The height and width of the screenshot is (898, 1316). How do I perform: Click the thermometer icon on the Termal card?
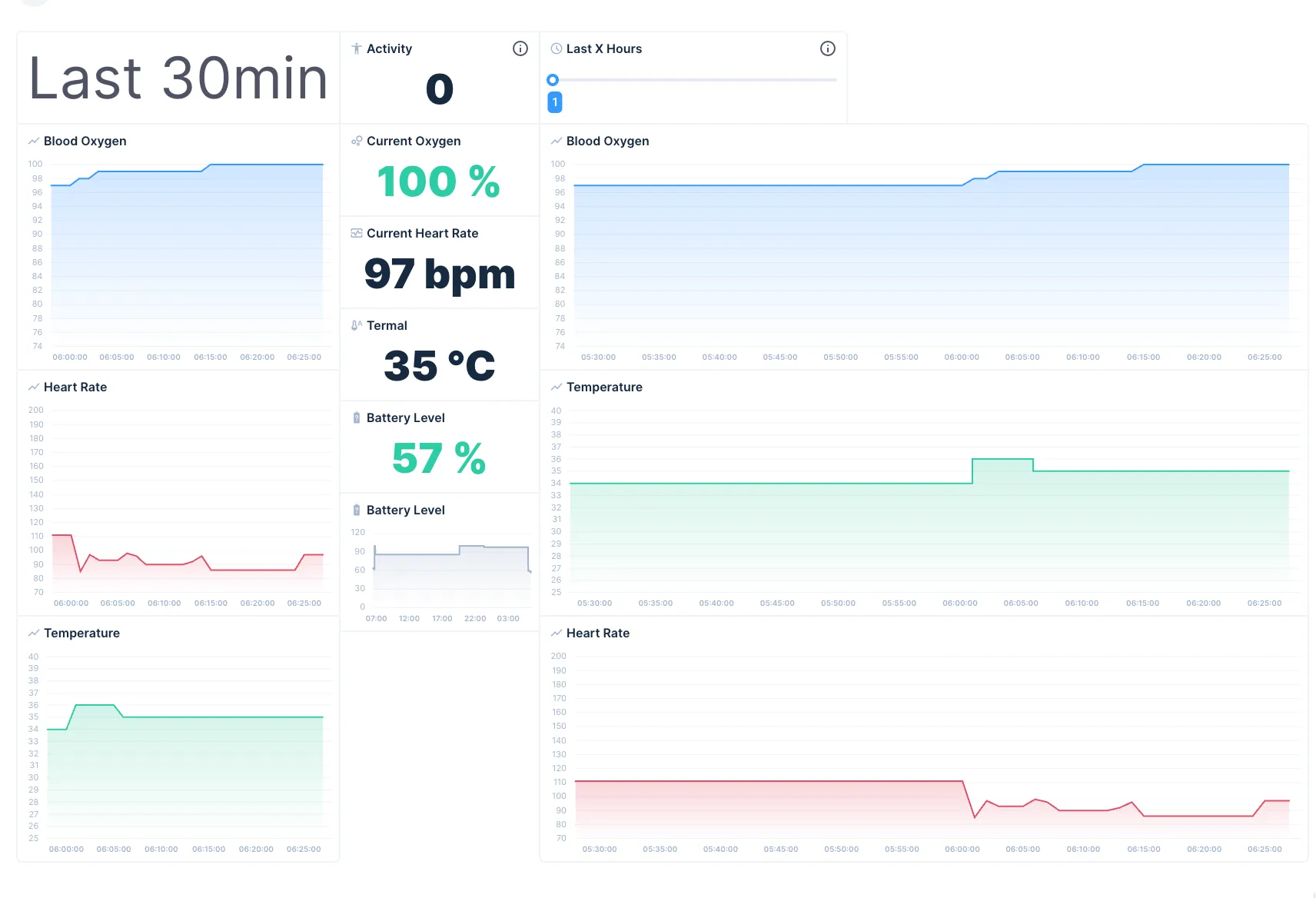click(356, 325)
